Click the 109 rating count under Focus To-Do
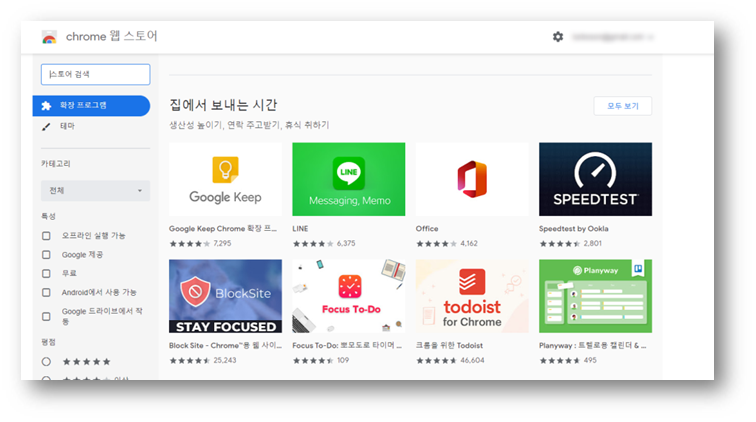 click(x=343, y=360)
